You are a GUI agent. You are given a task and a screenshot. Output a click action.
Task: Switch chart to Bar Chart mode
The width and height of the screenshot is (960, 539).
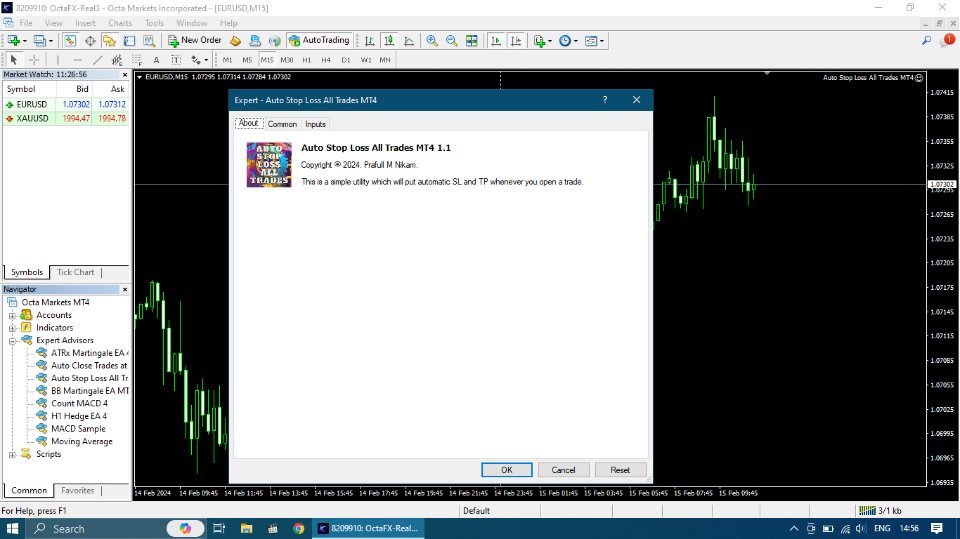click(x=369, y=40)
